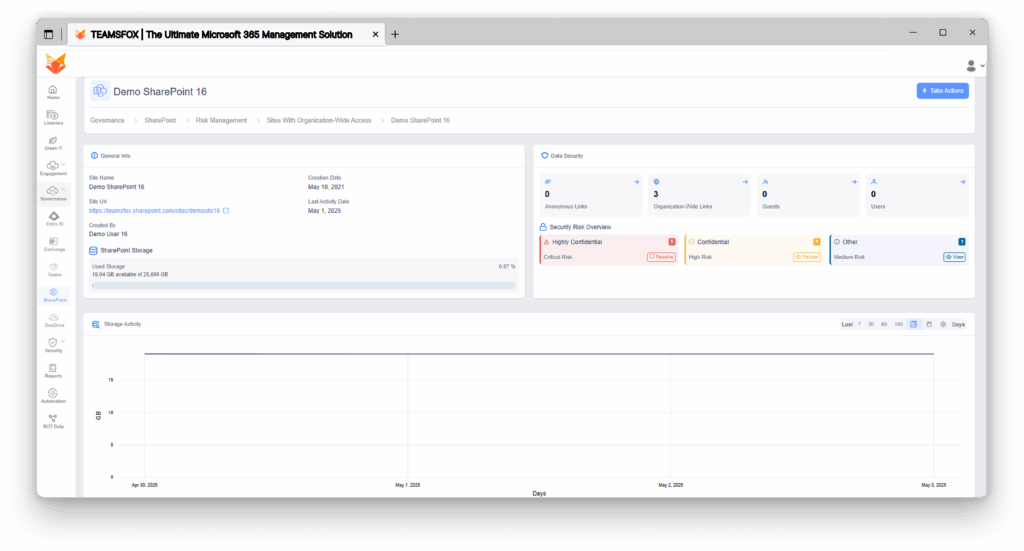This screenshot has width=1024, height=551.
Task: Select last 90 days range
Action: tap(884, 324)
